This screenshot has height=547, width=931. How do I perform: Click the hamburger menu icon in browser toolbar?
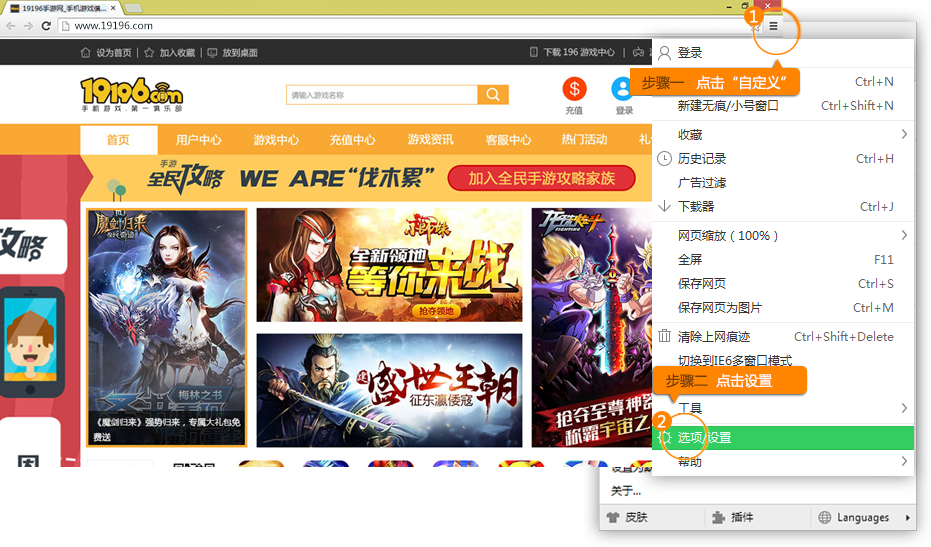pos(773,25)
